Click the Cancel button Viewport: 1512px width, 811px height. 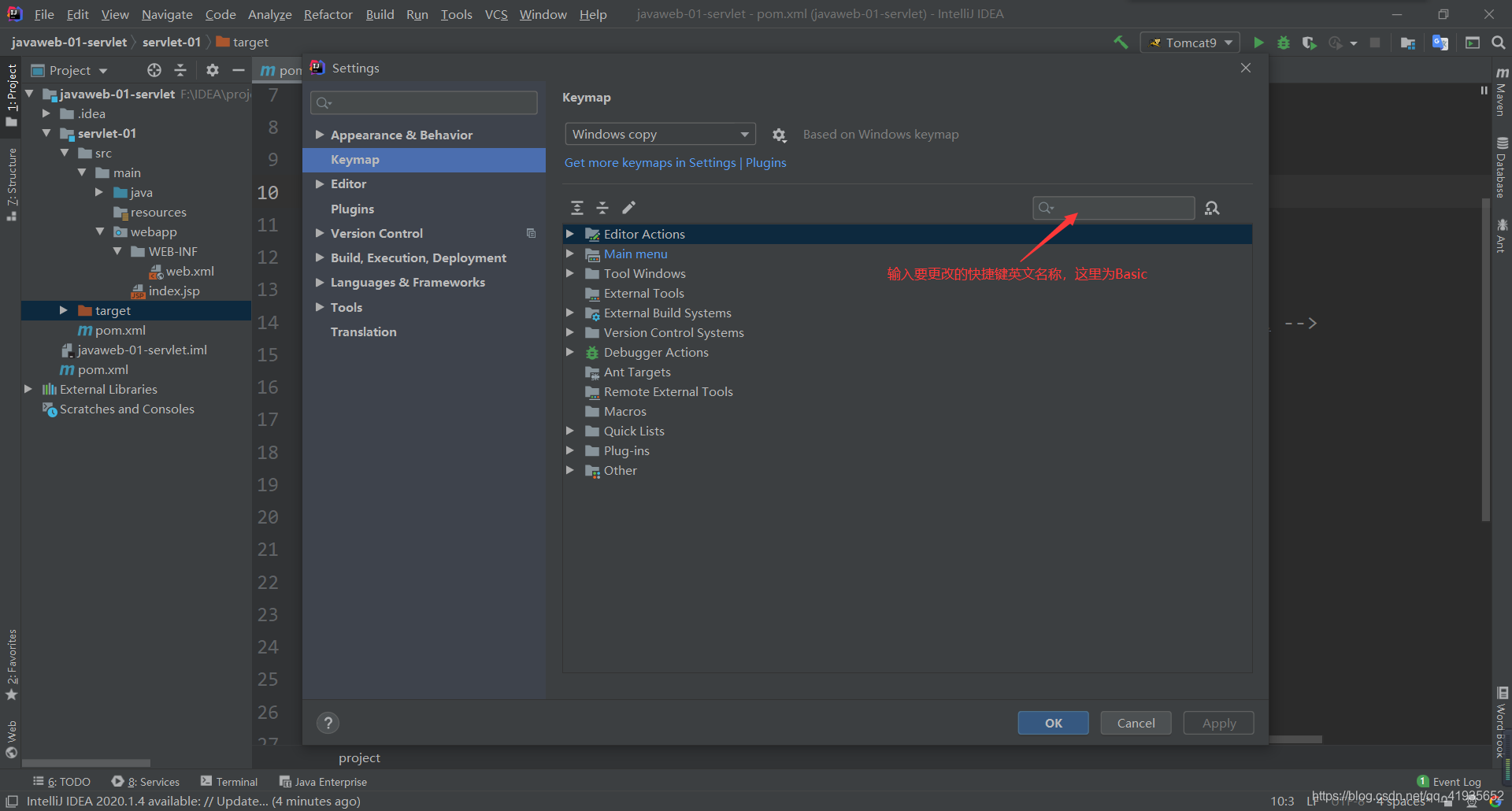1136,723
